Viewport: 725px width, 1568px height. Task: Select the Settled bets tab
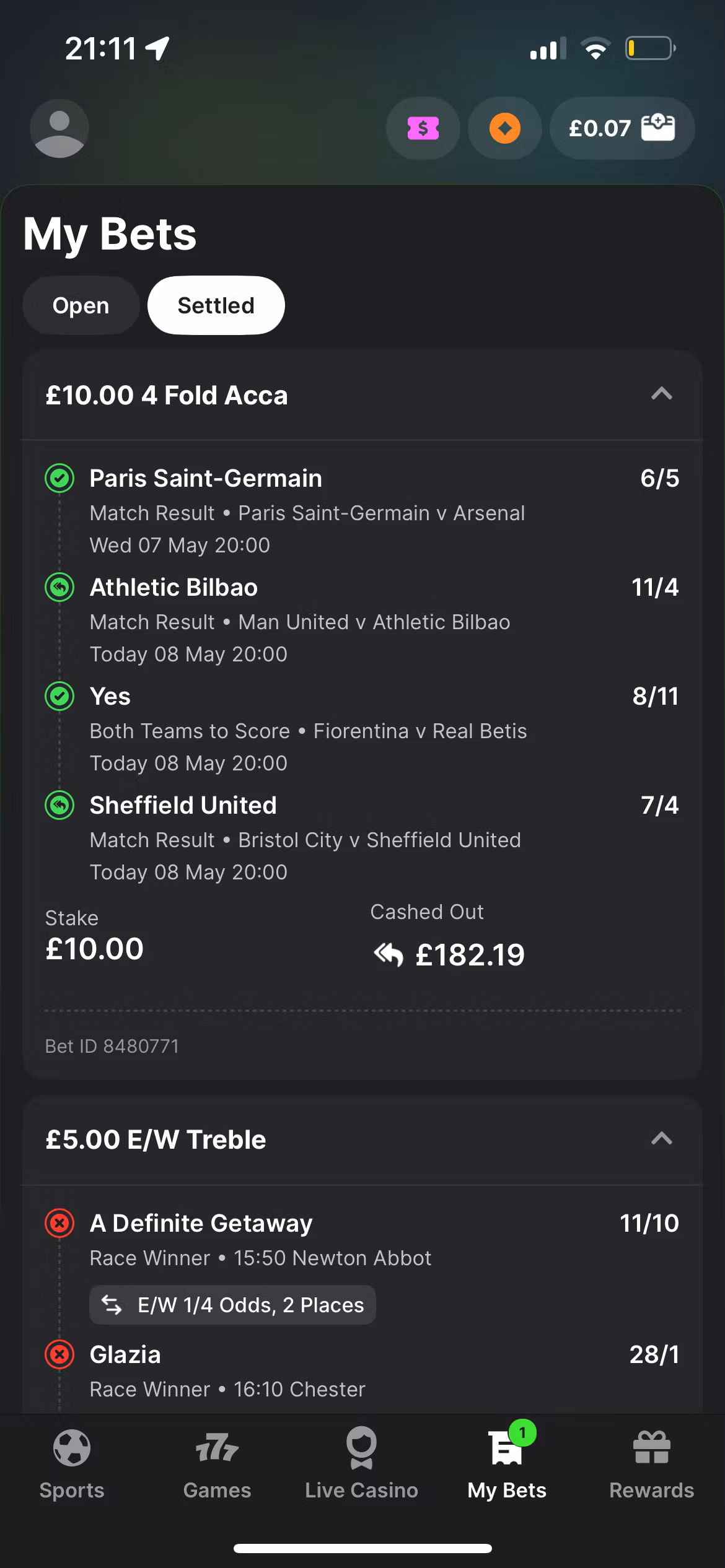pyautogui.click(x=216, y=306)
